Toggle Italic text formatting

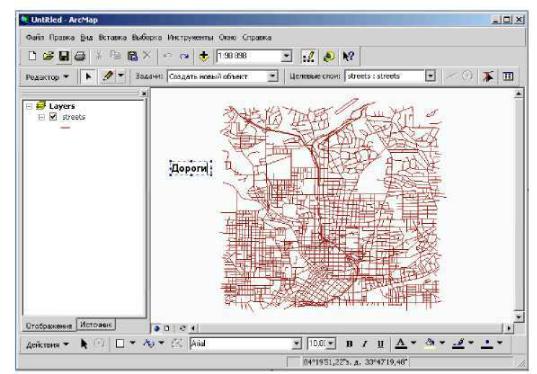(365, 344)
